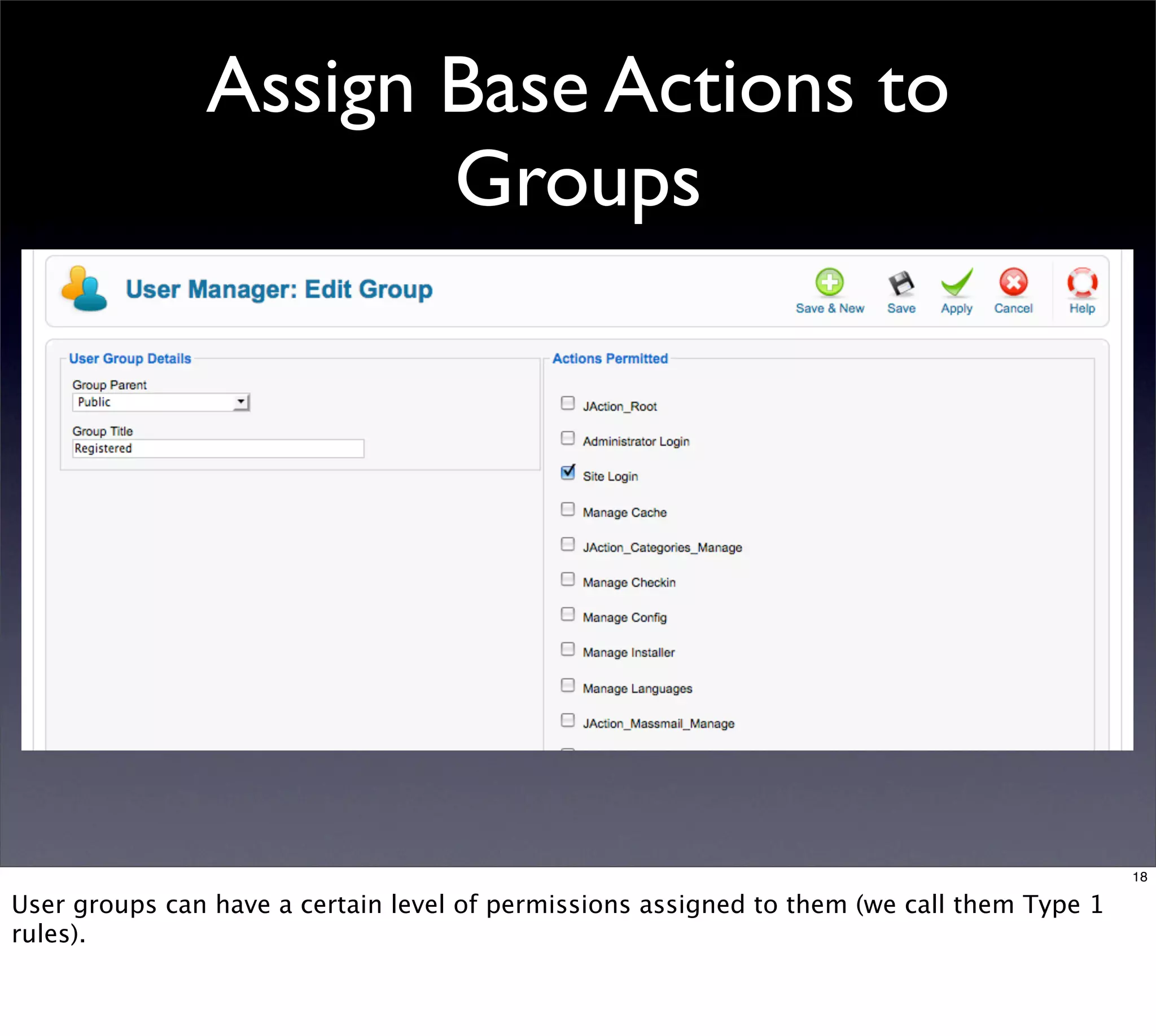Open Help via the lifebuoy icon
The width and height of the screenshot is (1156, 1036).
[x=1082, y=282]
